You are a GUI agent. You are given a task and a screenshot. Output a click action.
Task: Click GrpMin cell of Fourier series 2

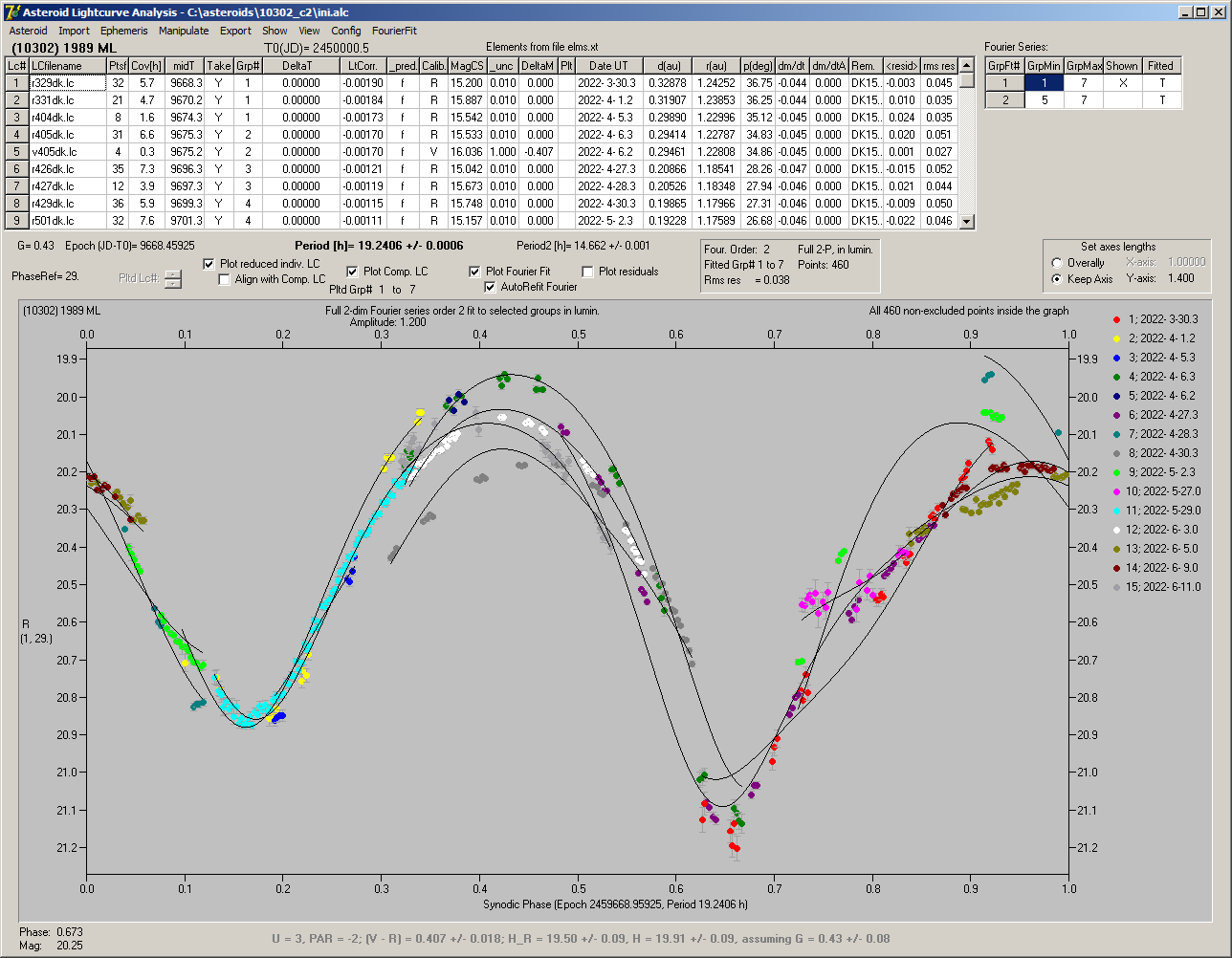pos(1044,100)
